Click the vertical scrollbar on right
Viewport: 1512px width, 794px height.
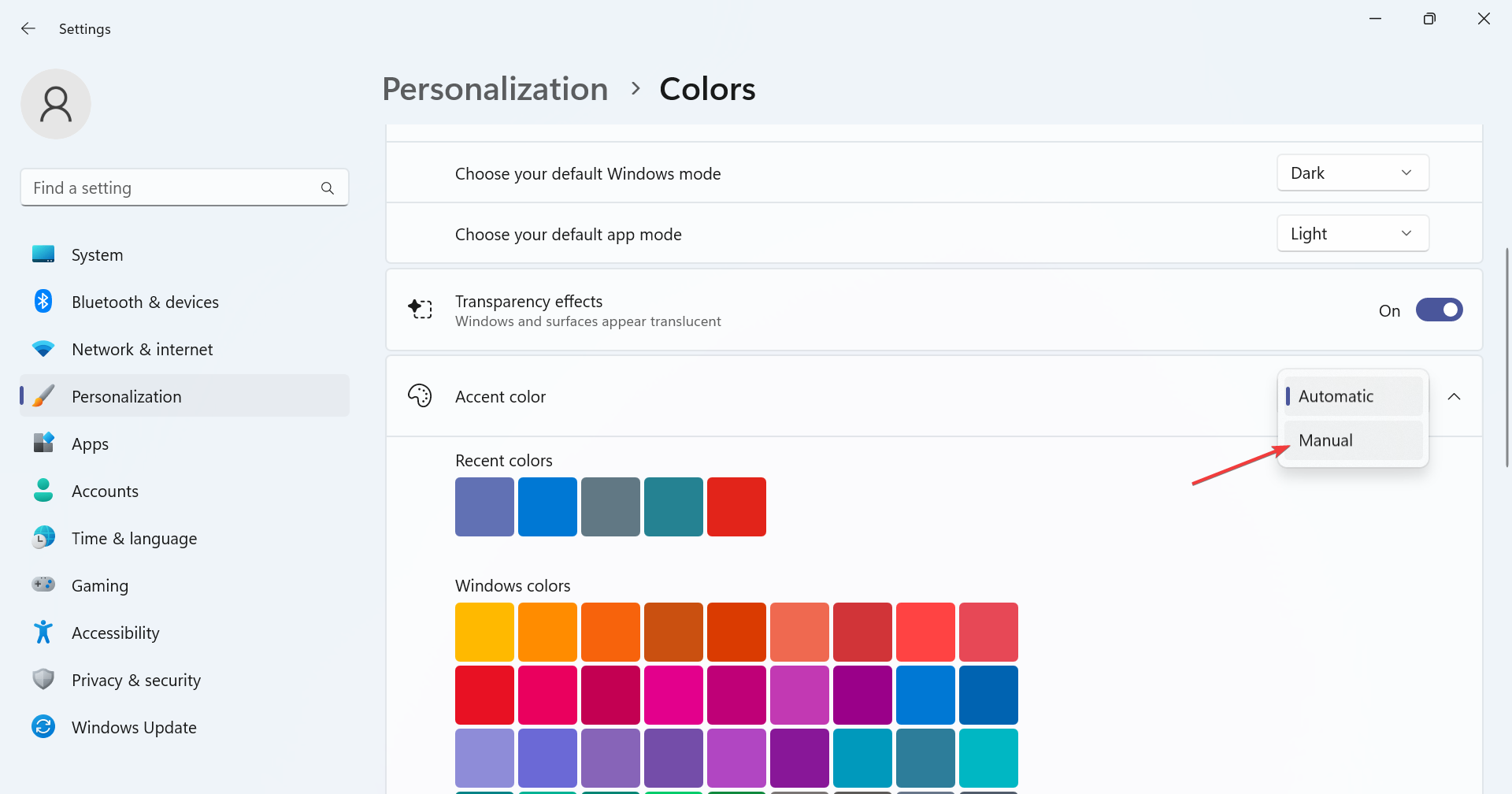click(x=1506, y=358)
